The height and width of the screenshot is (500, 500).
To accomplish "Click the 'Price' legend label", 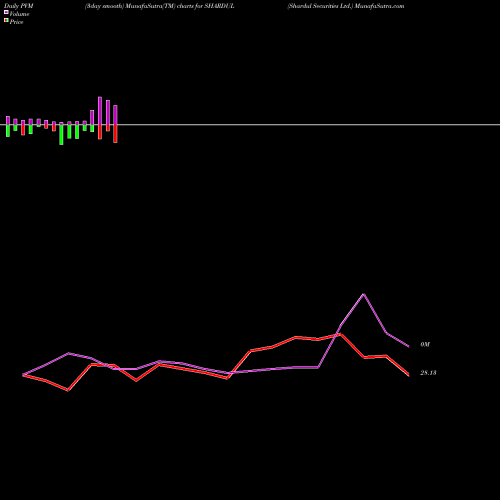I will 16,22.
